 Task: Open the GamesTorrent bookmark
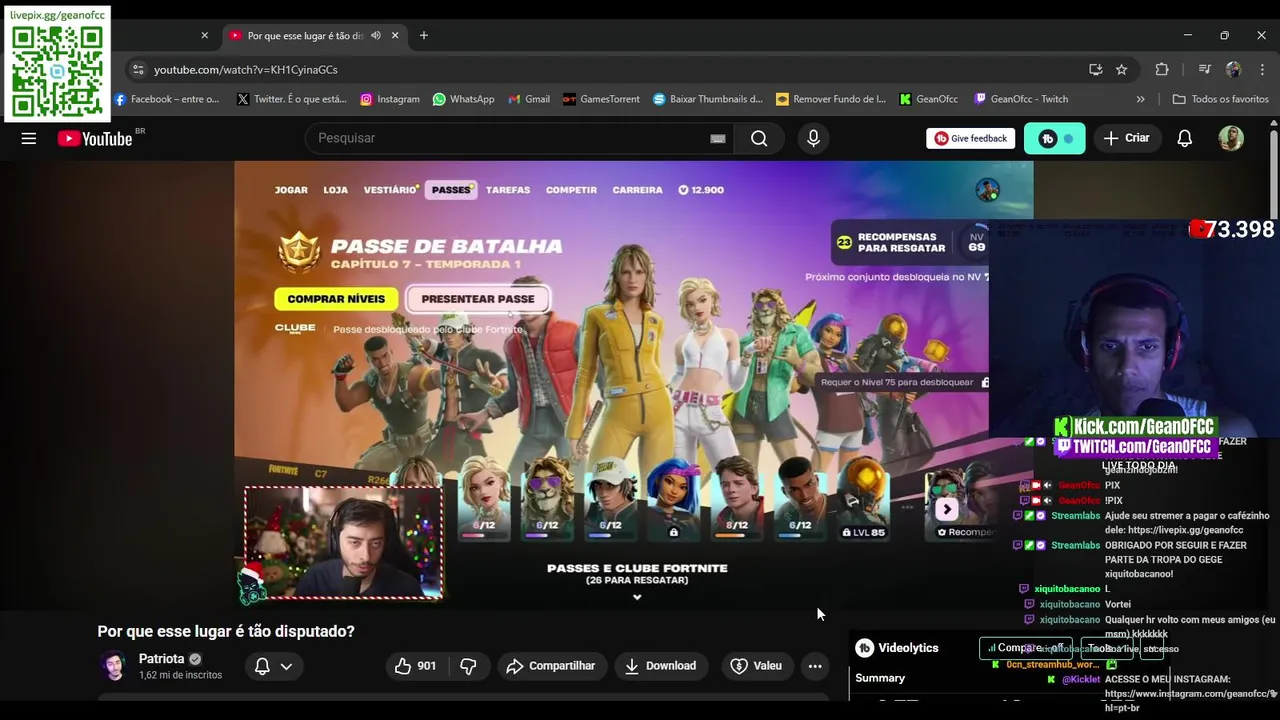601,99
